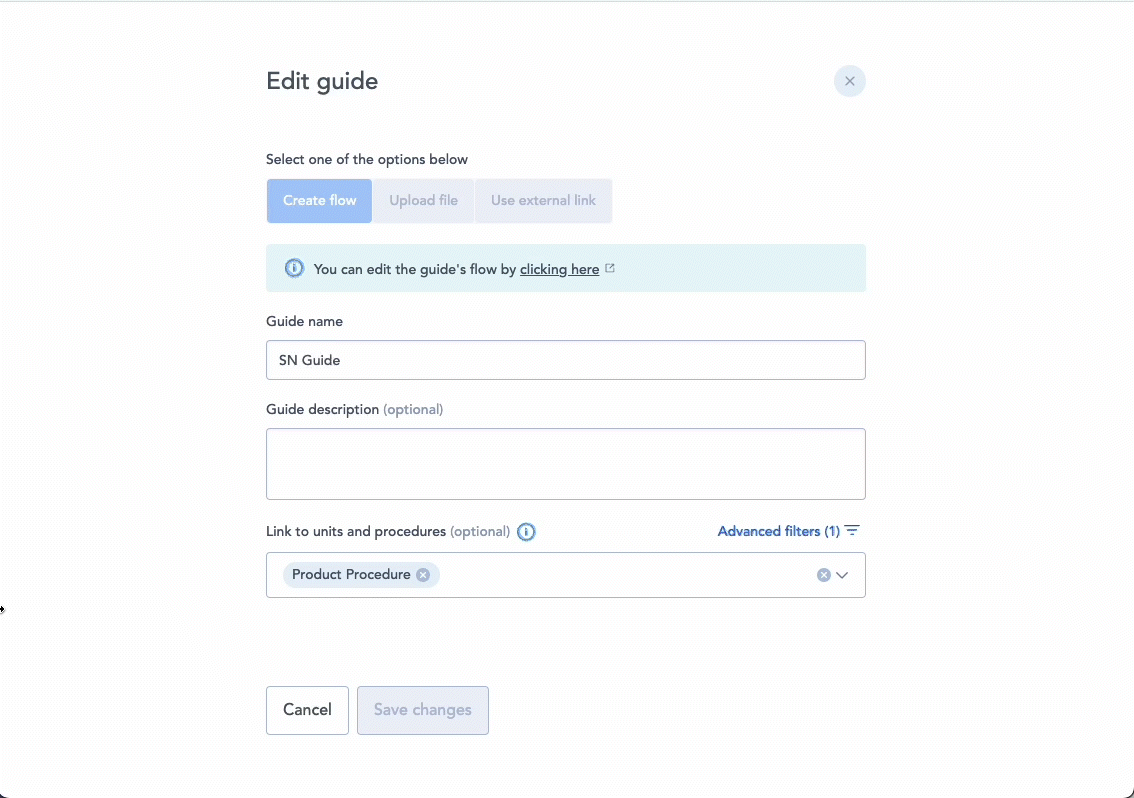This screenshot has height=798, width=1134.
Task: Click the info icon in the blue banner
Action: [294, 269]
